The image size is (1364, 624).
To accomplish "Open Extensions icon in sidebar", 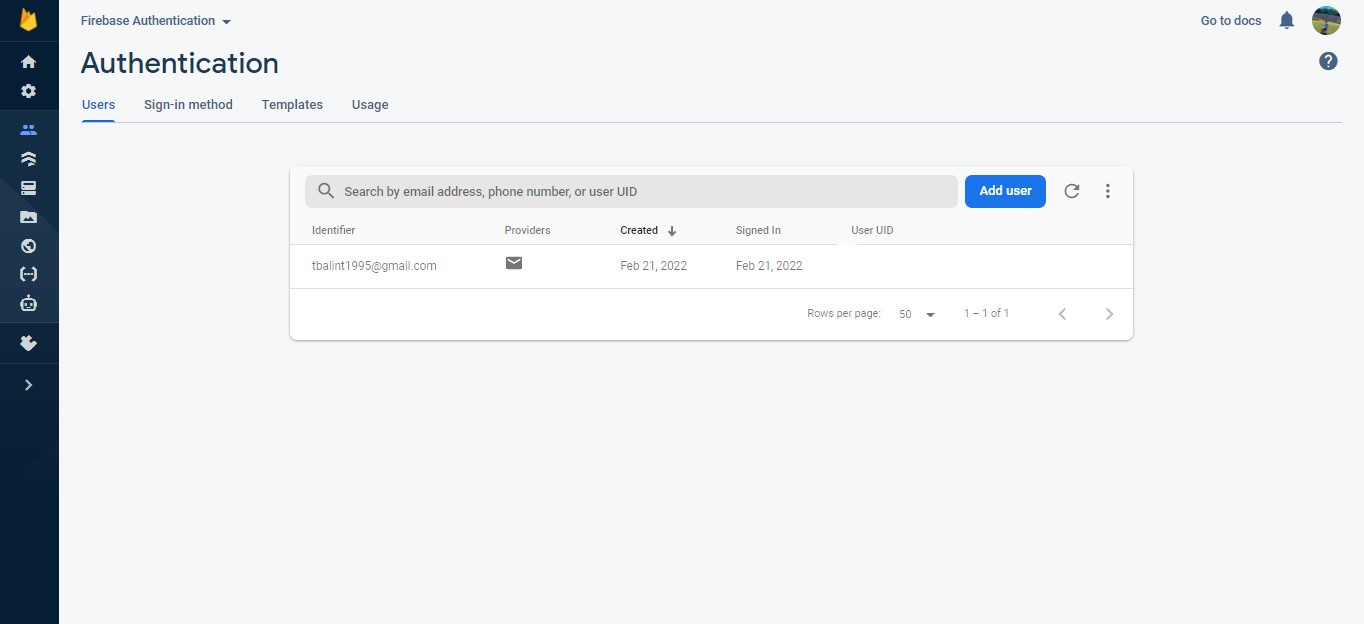I will point(28,343).
